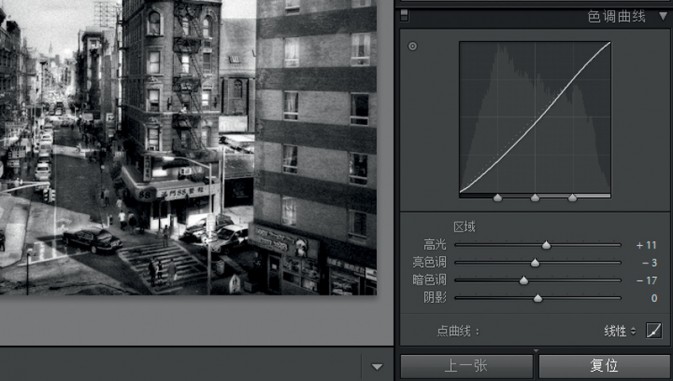The width and height of the screenshot is (673, 381).
Task: Toggle the Tone Curve panel on/off switch
Action: [404, 16]
